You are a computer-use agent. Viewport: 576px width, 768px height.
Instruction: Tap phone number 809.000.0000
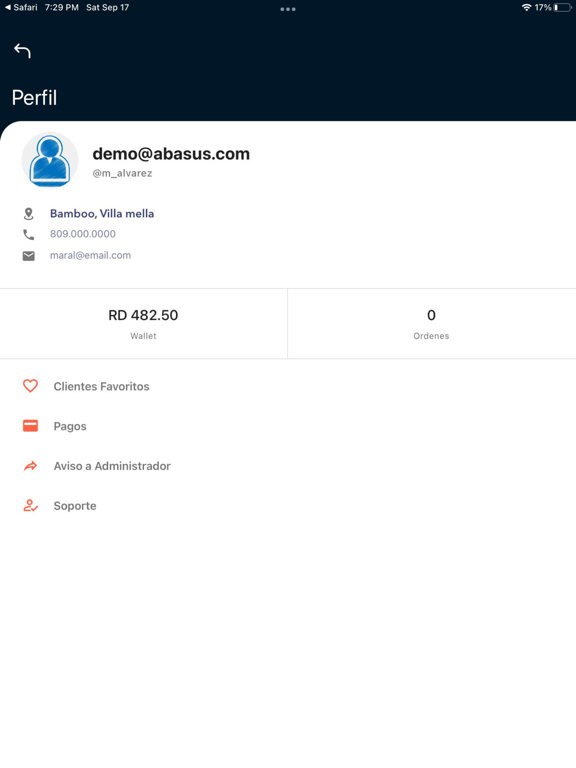pos(83,234)
